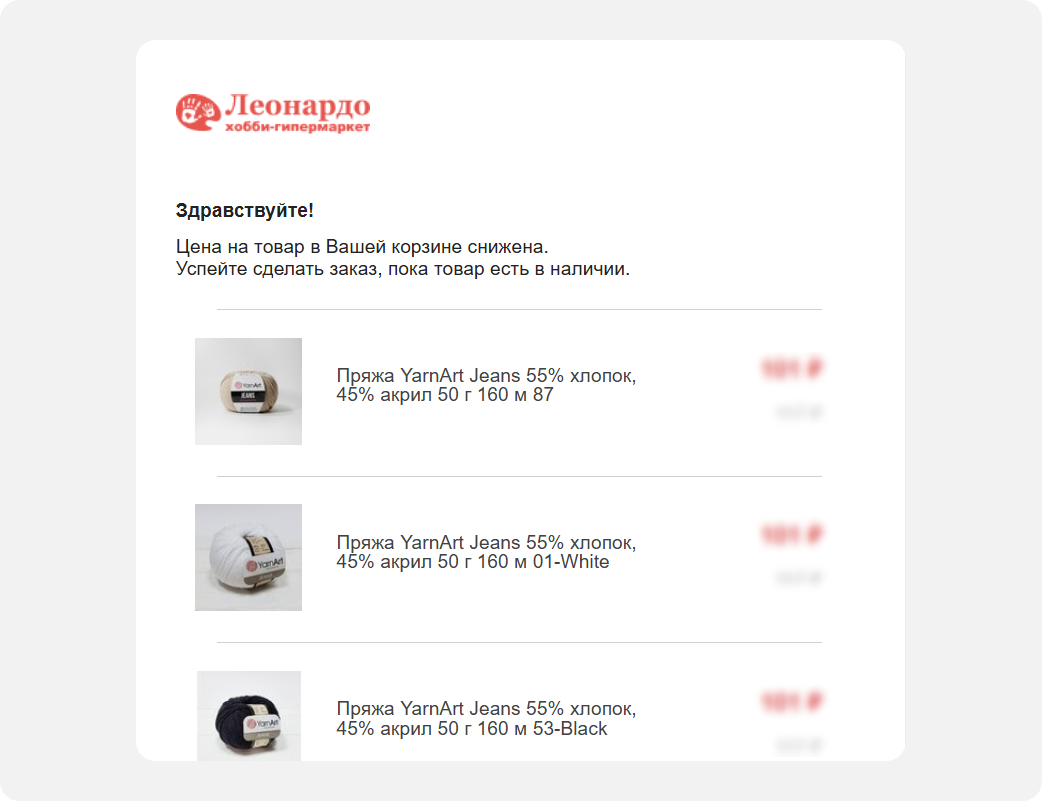Click the Леонардо palette logo icon

click(x=198, y=112)
